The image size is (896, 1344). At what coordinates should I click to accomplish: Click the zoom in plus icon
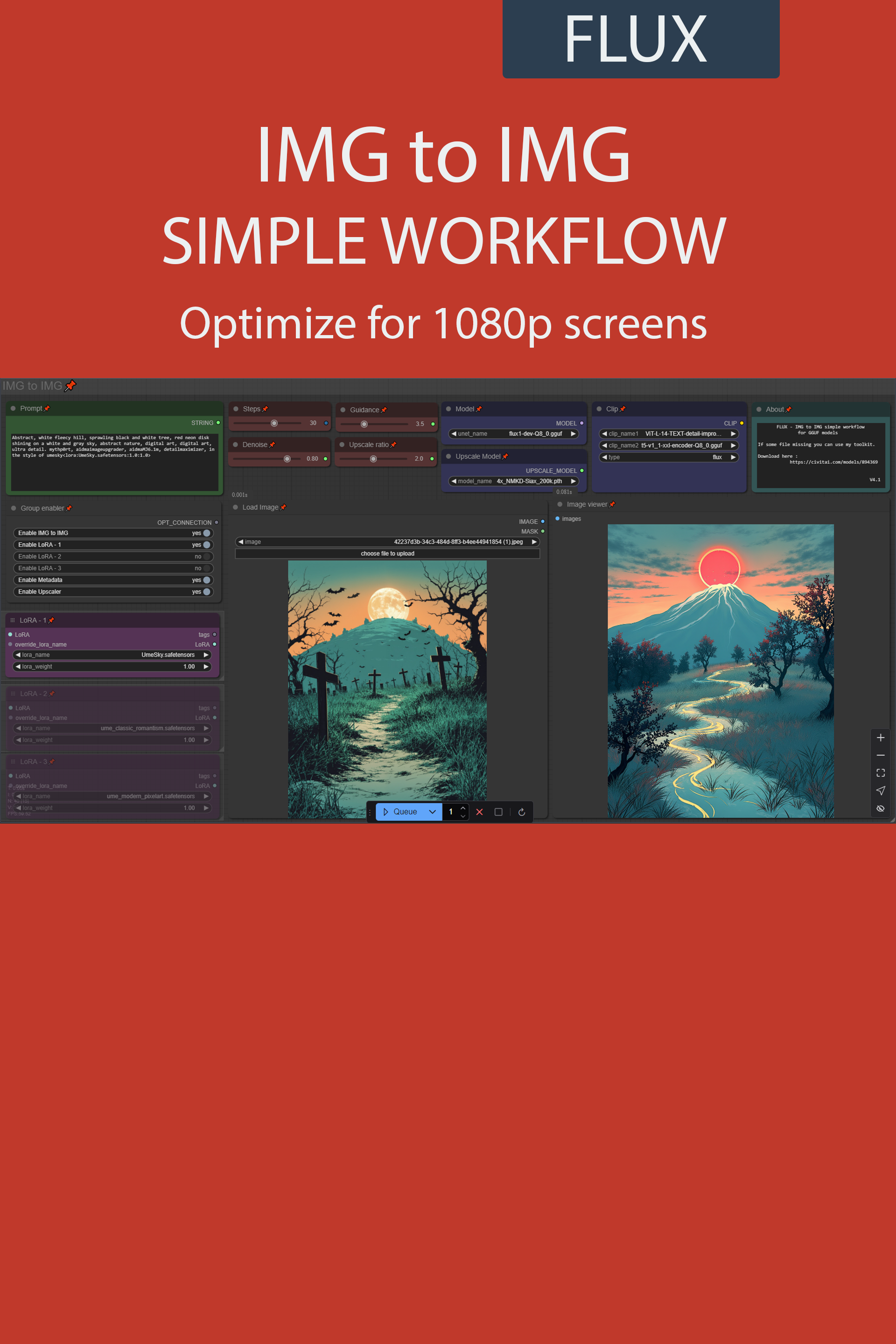coord(880,738)
